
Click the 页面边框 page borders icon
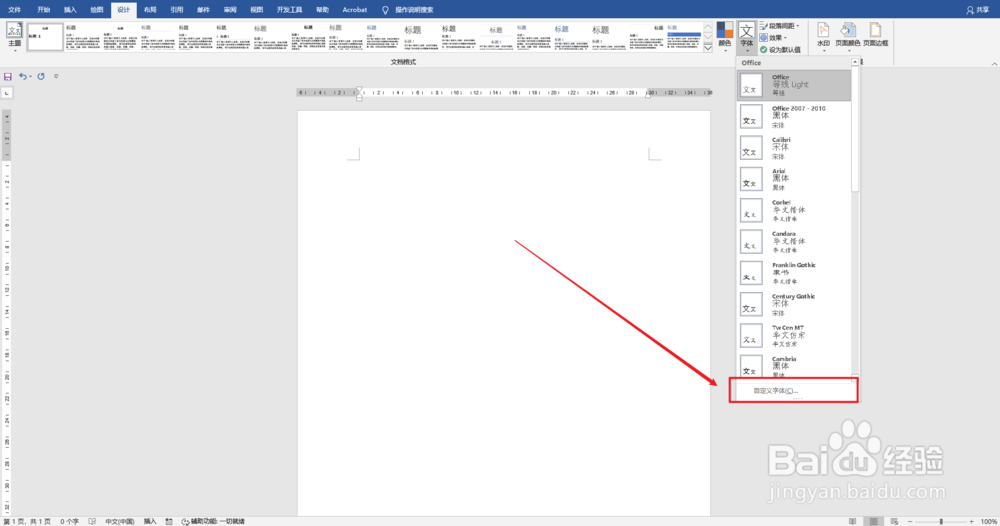pos(876,36)
